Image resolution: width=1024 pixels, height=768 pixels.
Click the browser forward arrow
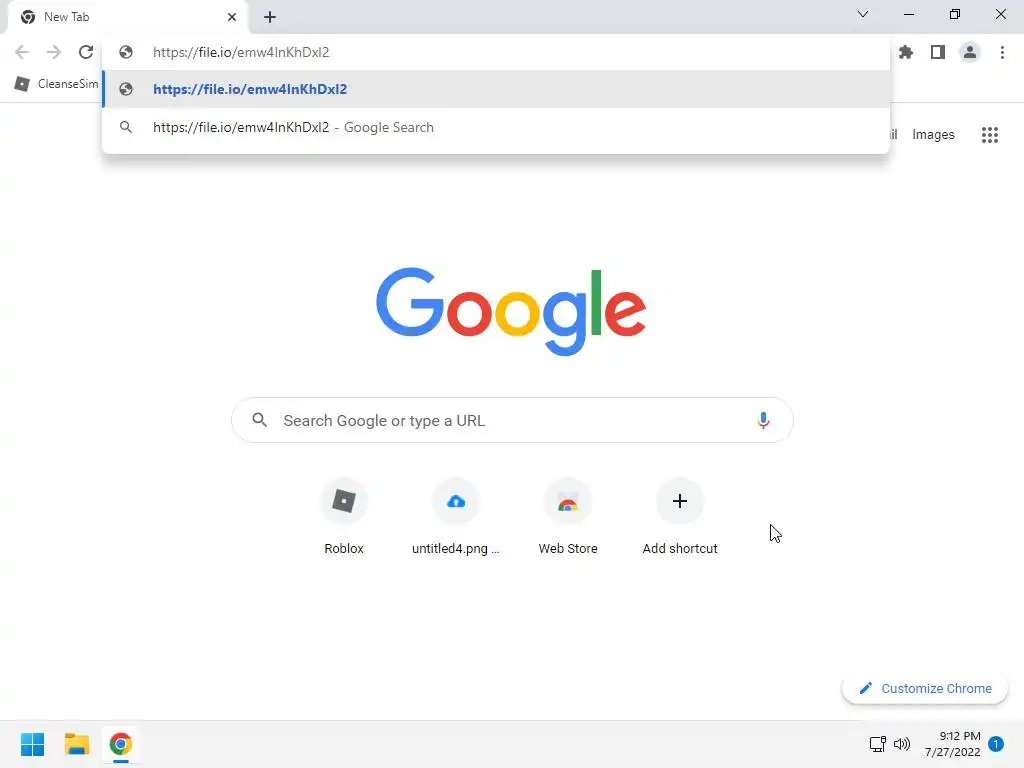(x=54, y=52)
